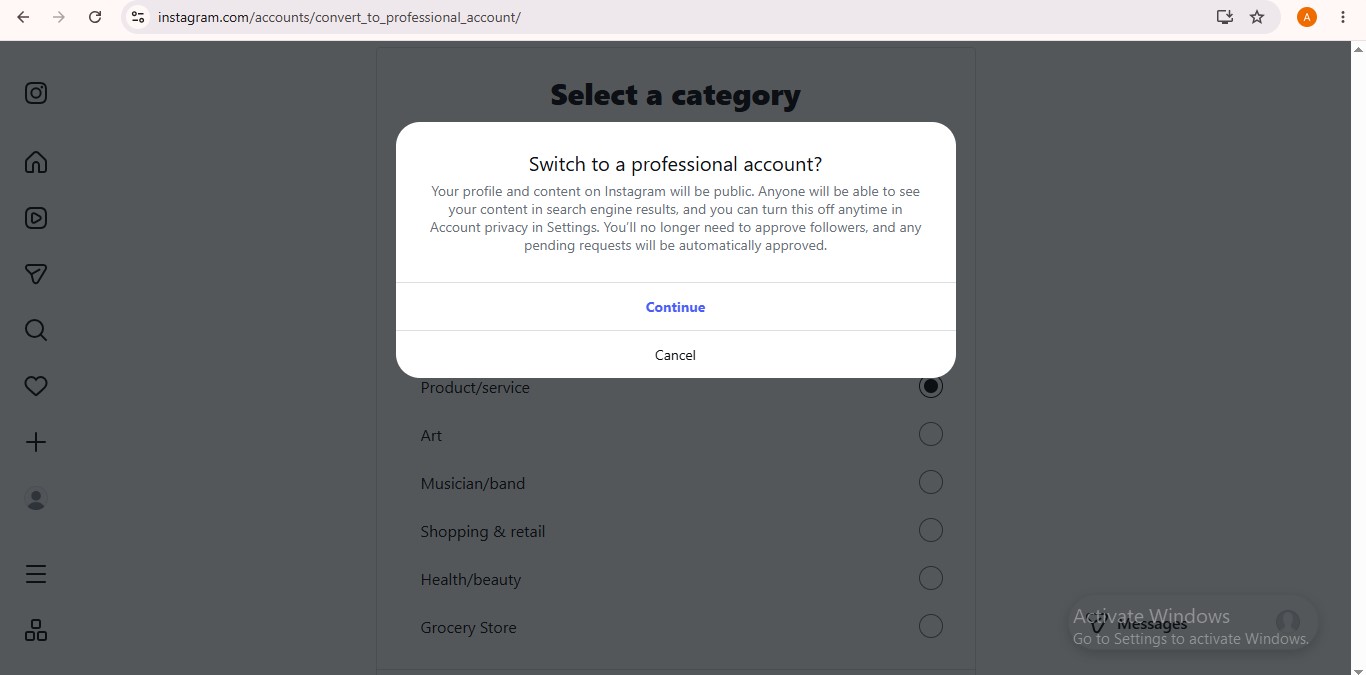The image size is (1366, 675).
Task: Open Instagram home feed icon
Action: [x=36, y=162]
